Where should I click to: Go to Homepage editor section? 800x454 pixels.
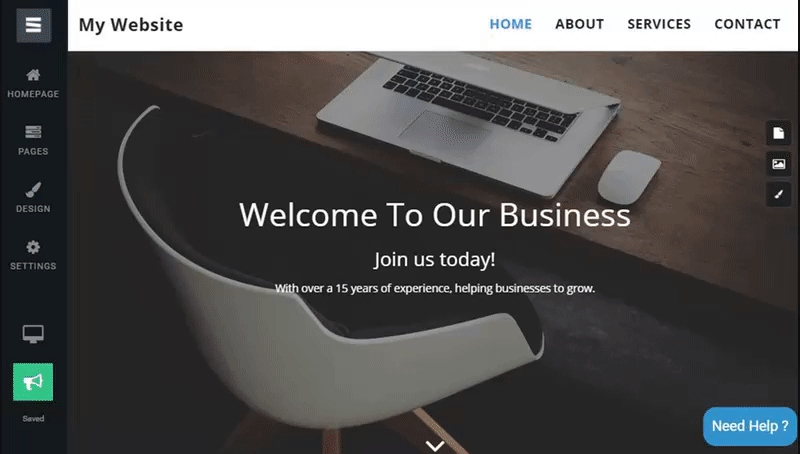(x=33, y=84)
